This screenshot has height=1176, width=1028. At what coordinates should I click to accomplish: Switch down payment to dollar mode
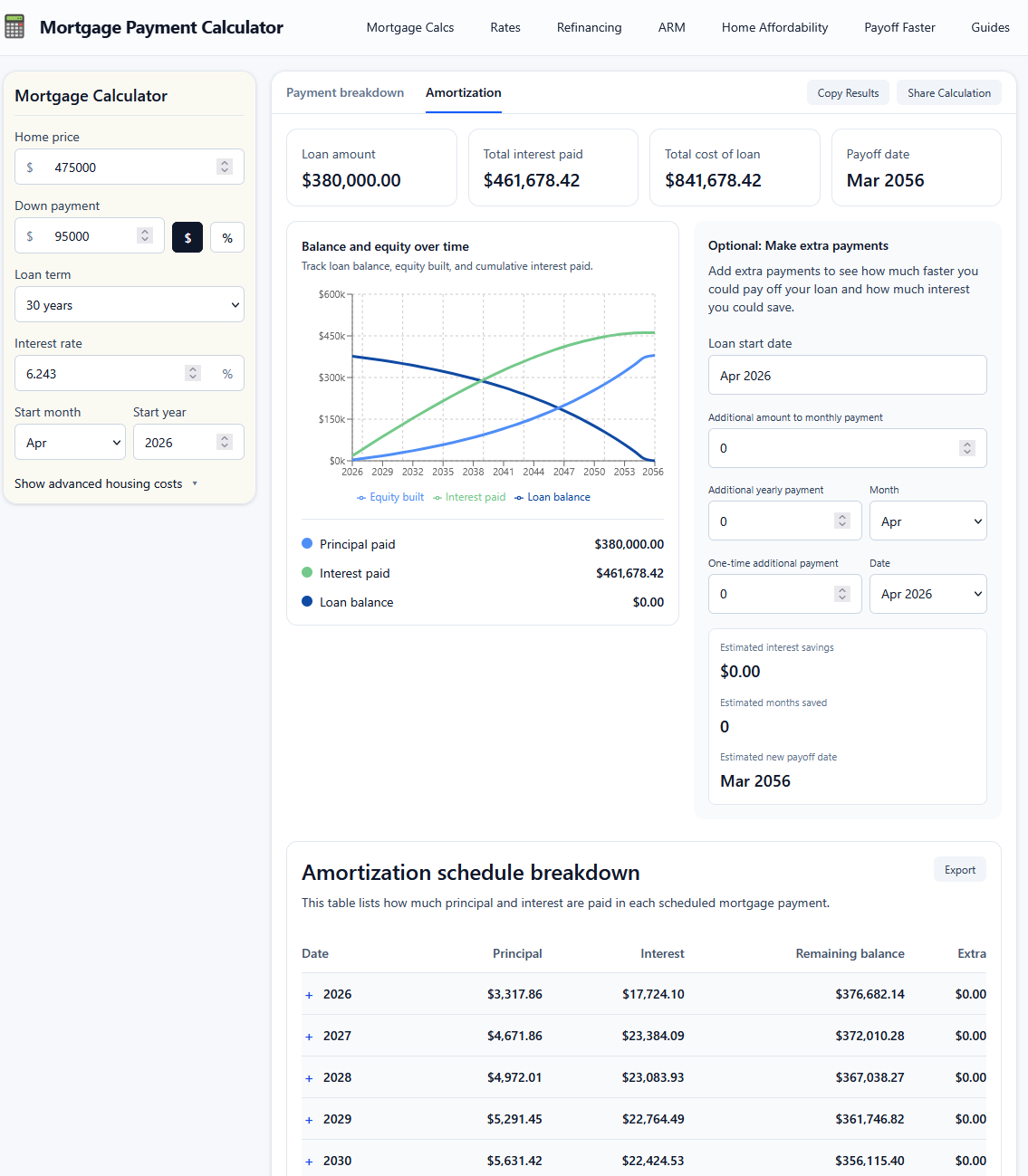point(187,237)
